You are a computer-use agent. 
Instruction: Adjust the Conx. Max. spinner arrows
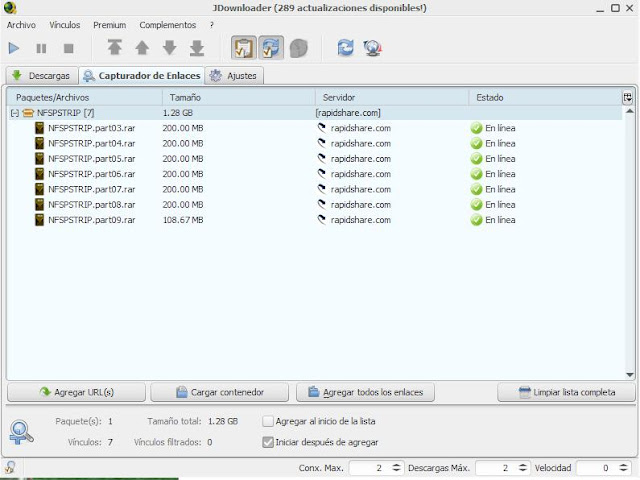396,468
